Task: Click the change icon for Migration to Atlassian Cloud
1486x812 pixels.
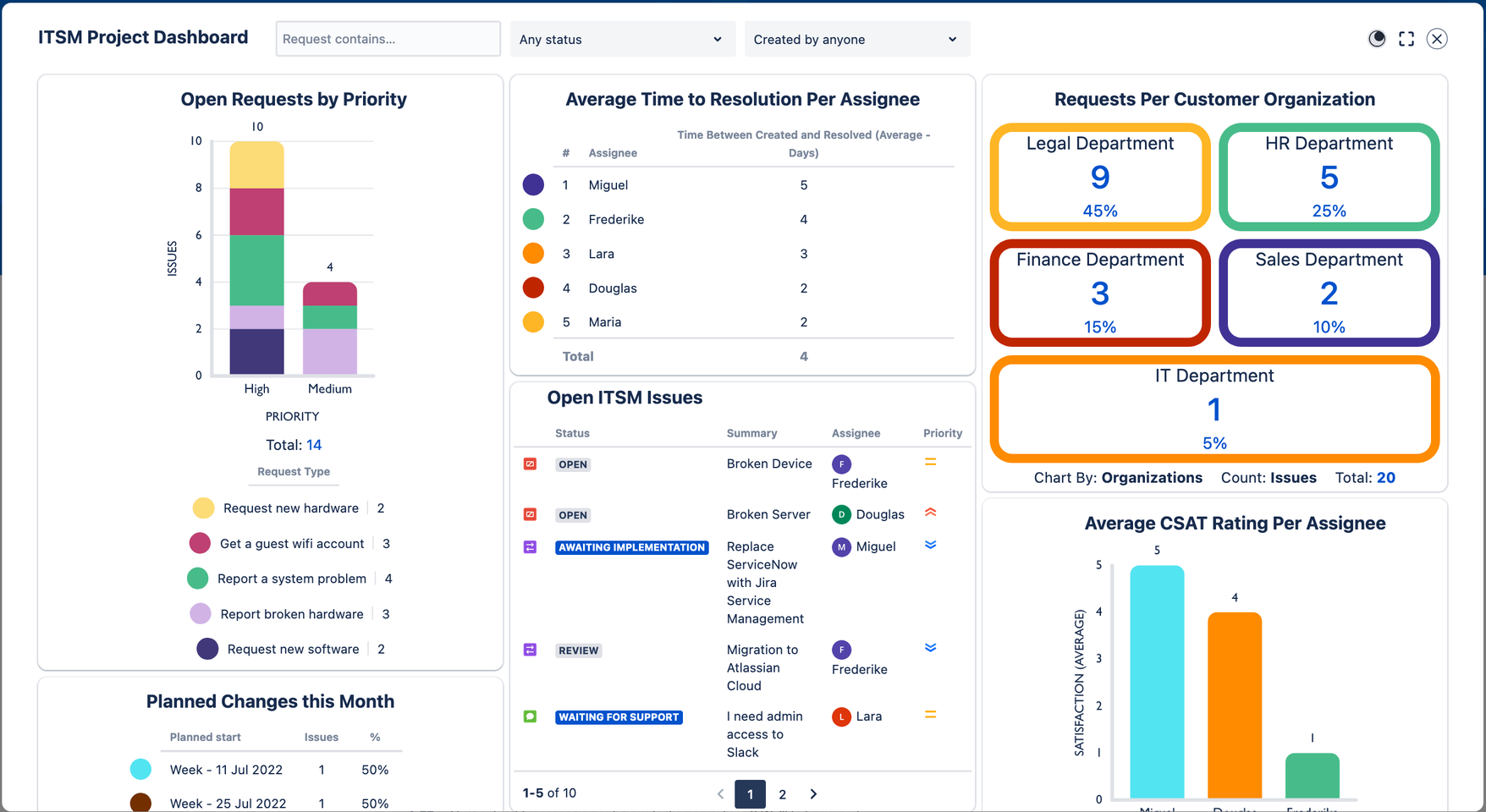Action: pyautogui.click(x=531, y=650)
